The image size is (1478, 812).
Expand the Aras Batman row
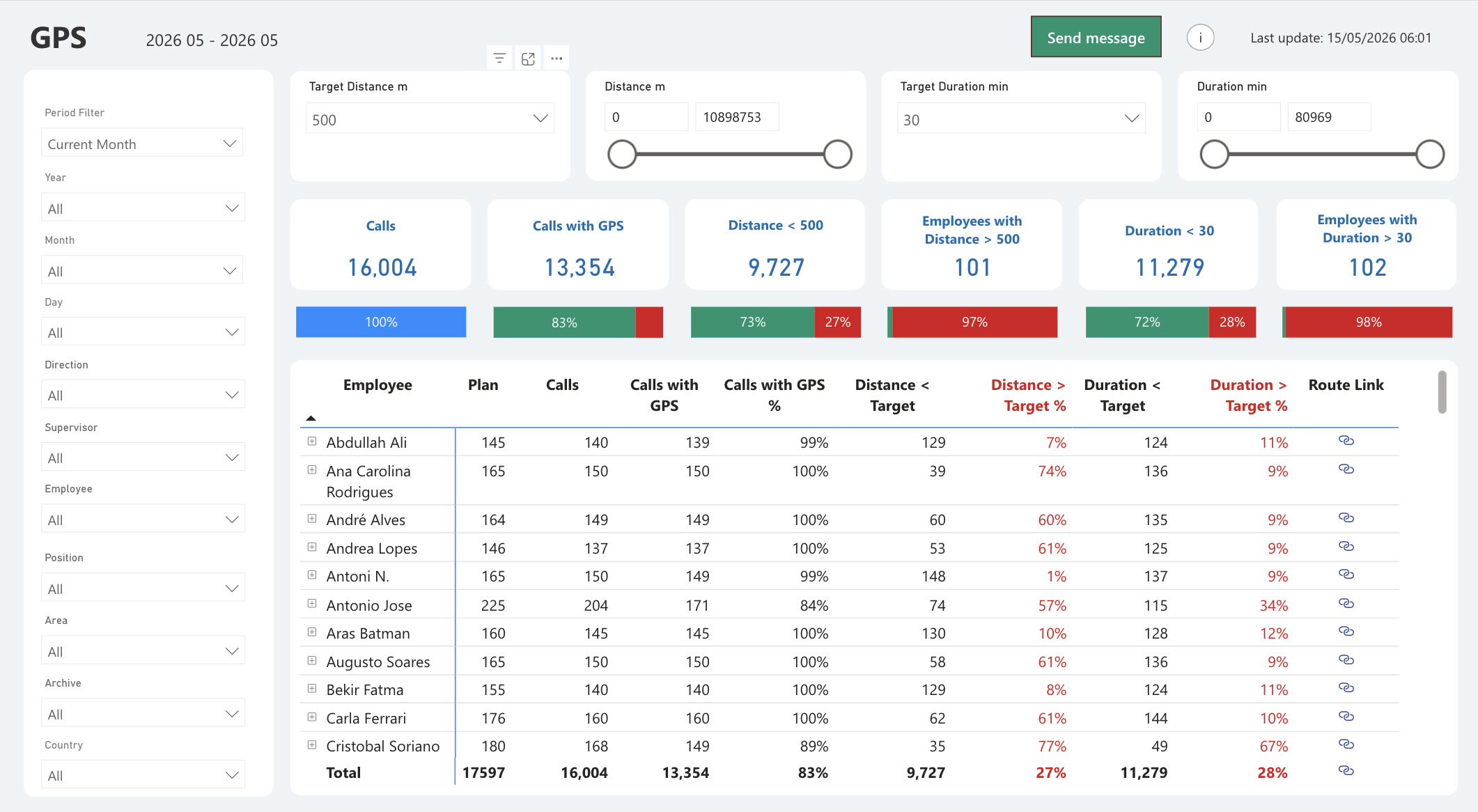point(312,632)
